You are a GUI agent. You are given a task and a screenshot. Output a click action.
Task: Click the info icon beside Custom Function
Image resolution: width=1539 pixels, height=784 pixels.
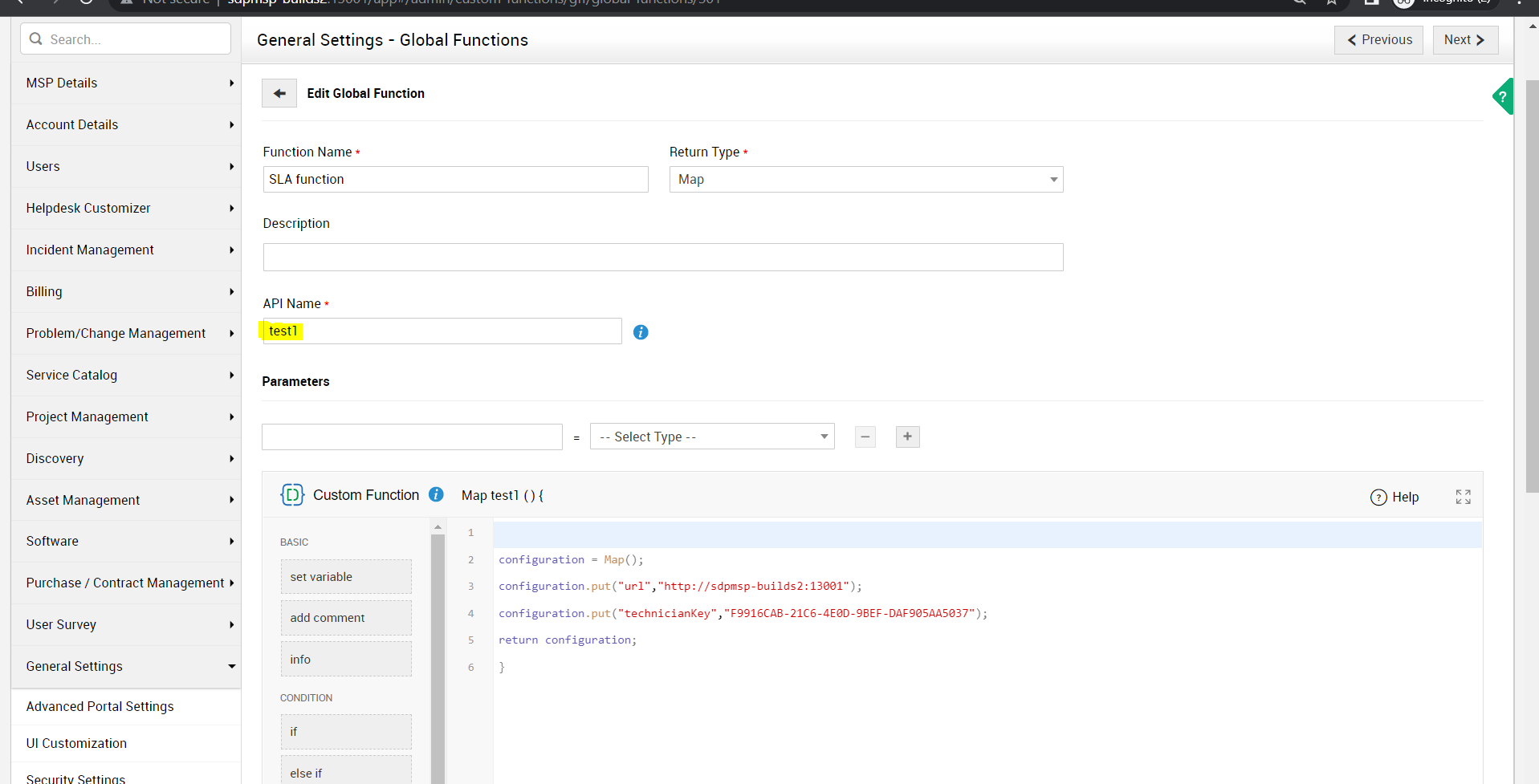(x=436, y=495)
